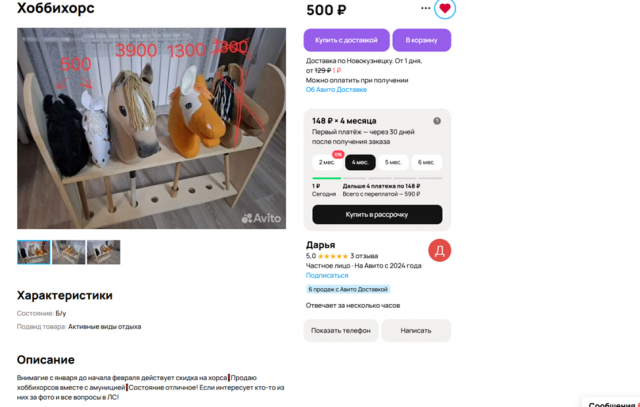Screen dimensions: 640x407
Task: Click the installment payment progress bar
Action: coord(377,178)
